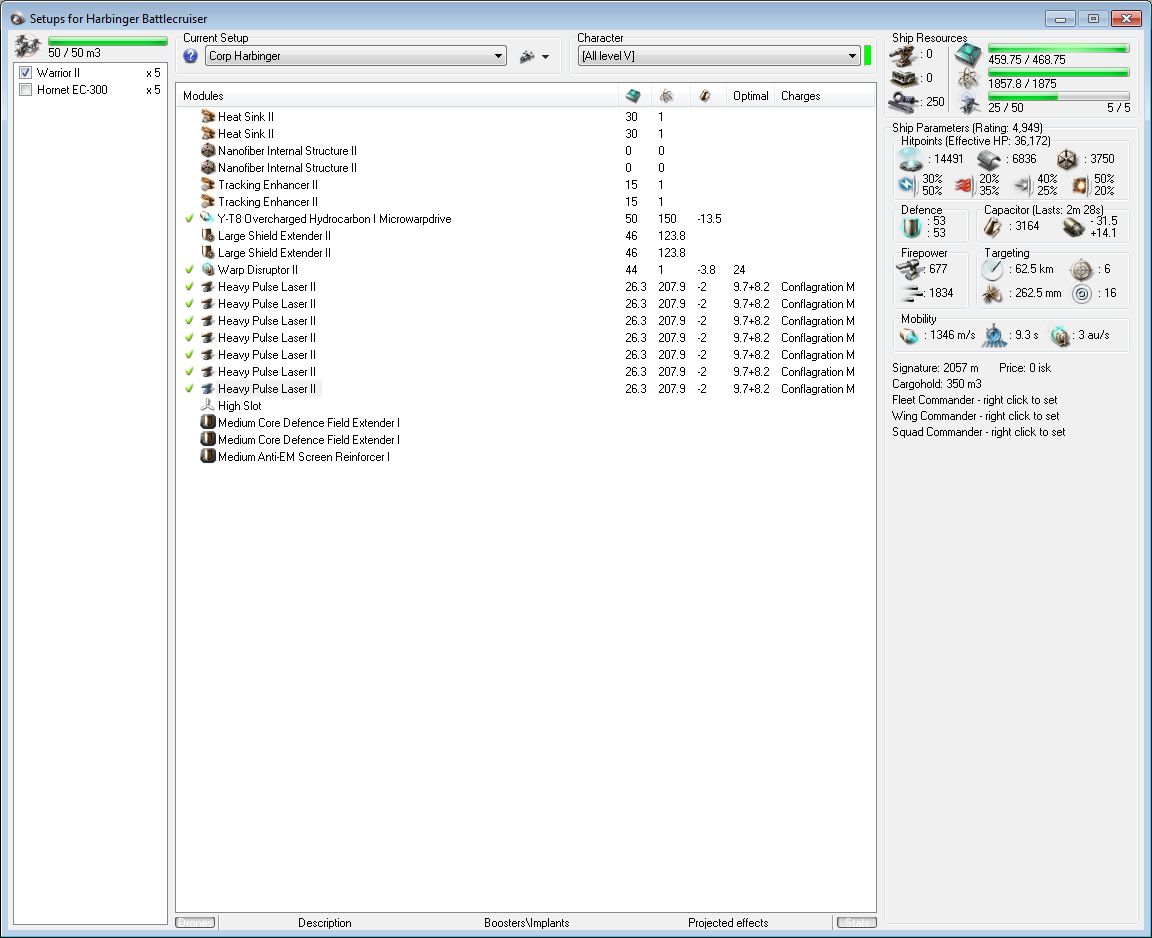Switch to the Description tab

325,923
